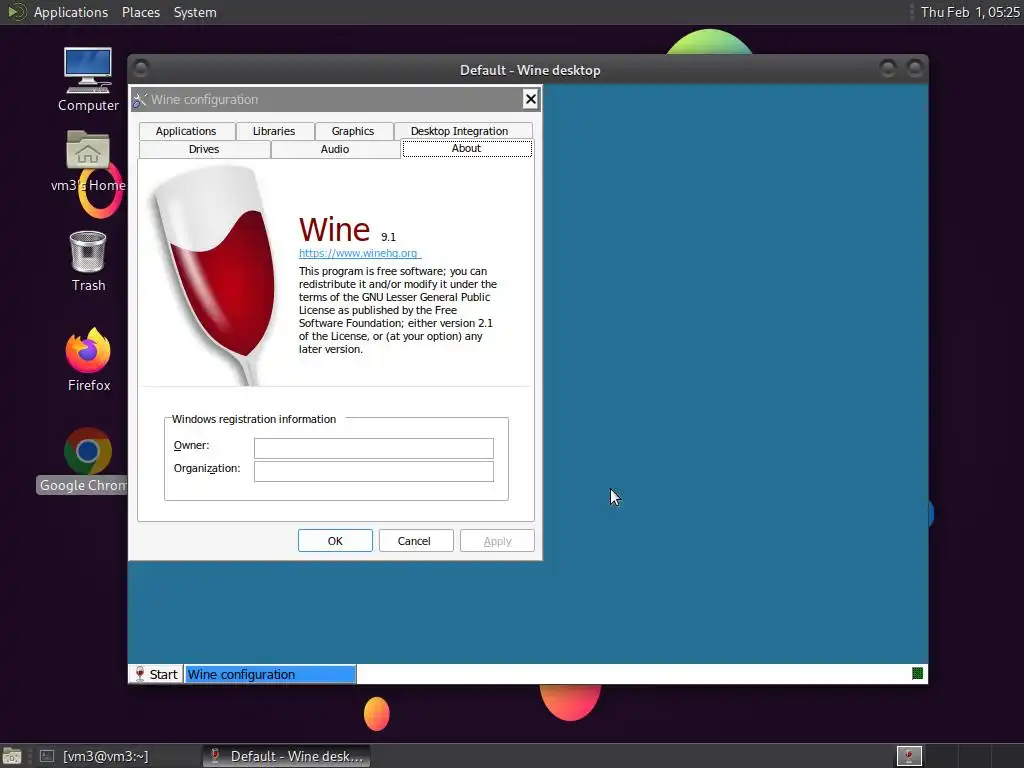Switch to the Desktop Integration tab
Screen dimensions: 1024x768
tap(463, 131)
